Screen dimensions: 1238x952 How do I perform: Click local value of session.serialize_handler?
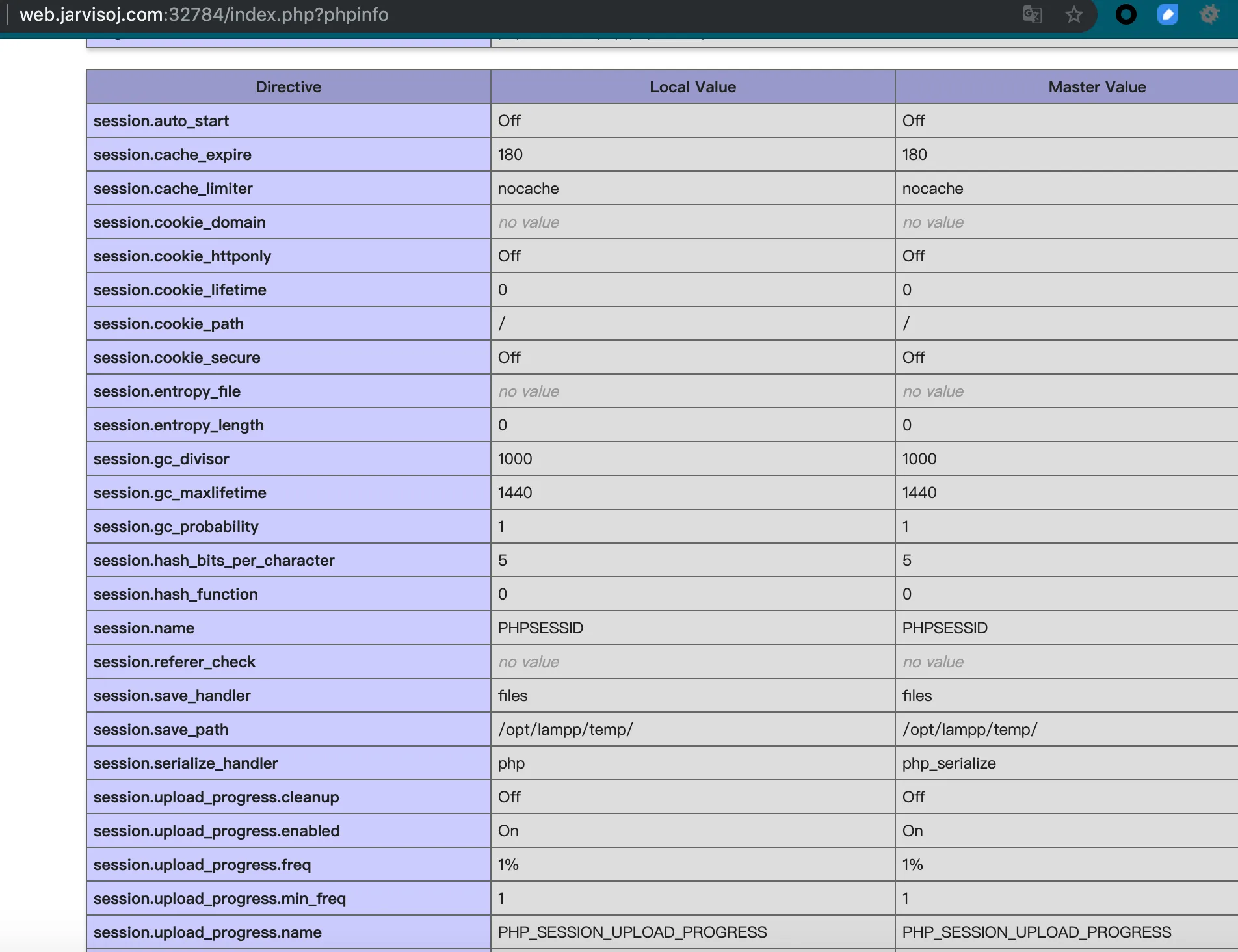pyautogui.click(x=511, y=763)
